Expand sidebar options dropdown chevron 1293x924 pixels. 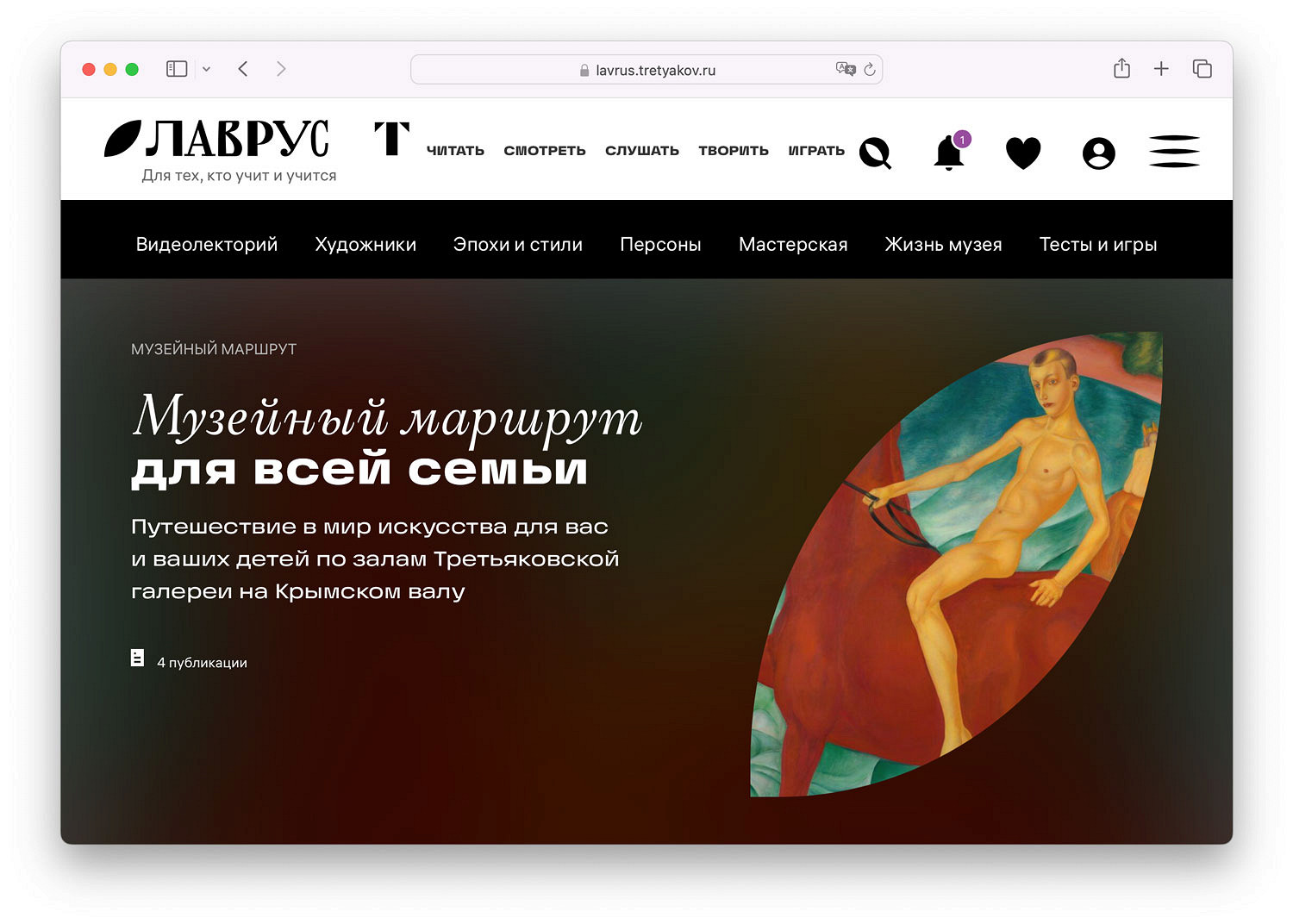[x=206, y=69]
